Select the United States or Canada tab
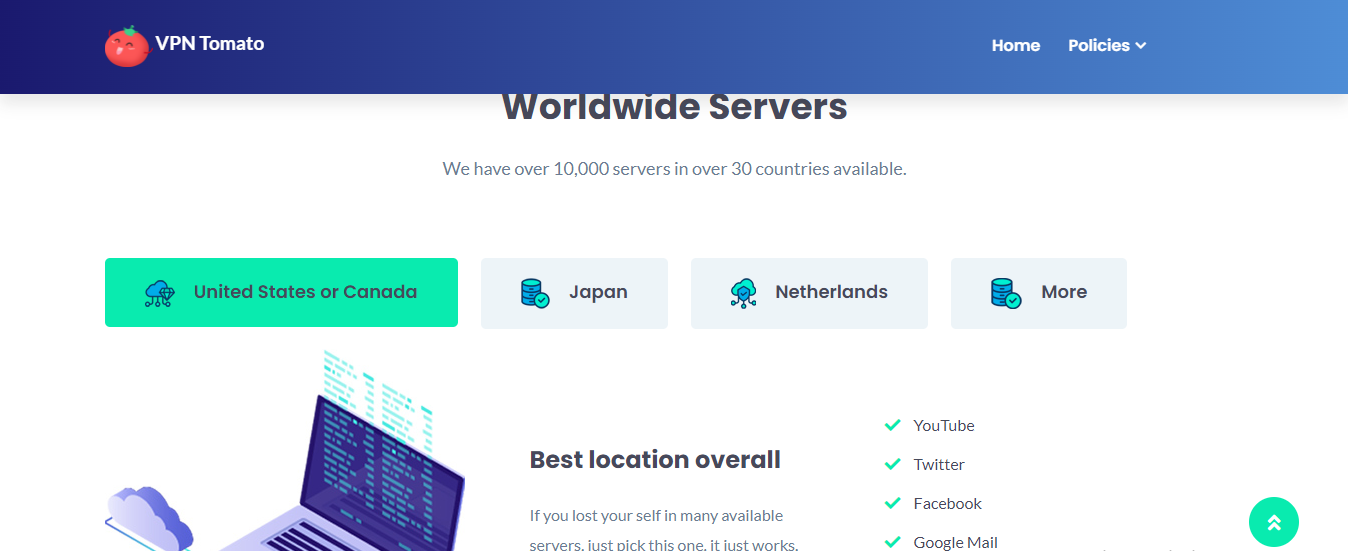Viewport: 1348px width, 551px height. (281, 292)
